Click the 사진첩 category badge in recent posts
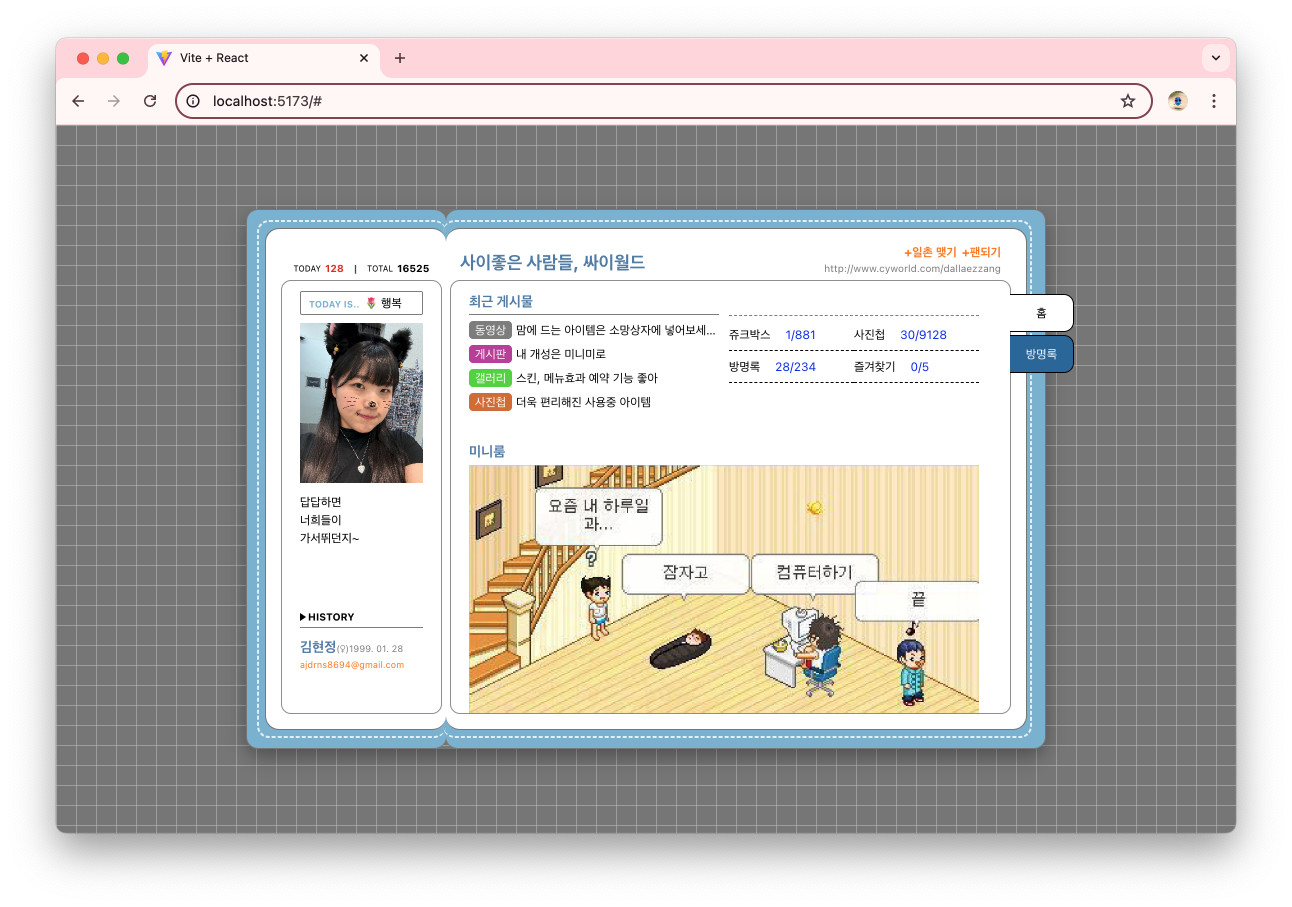 coord(490,402)
